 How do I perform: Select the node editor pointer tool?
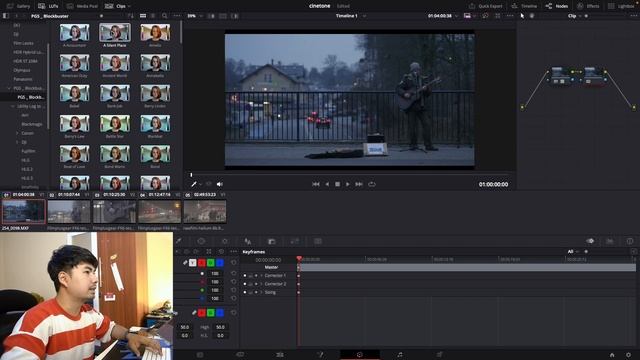[x=522, y=16]
